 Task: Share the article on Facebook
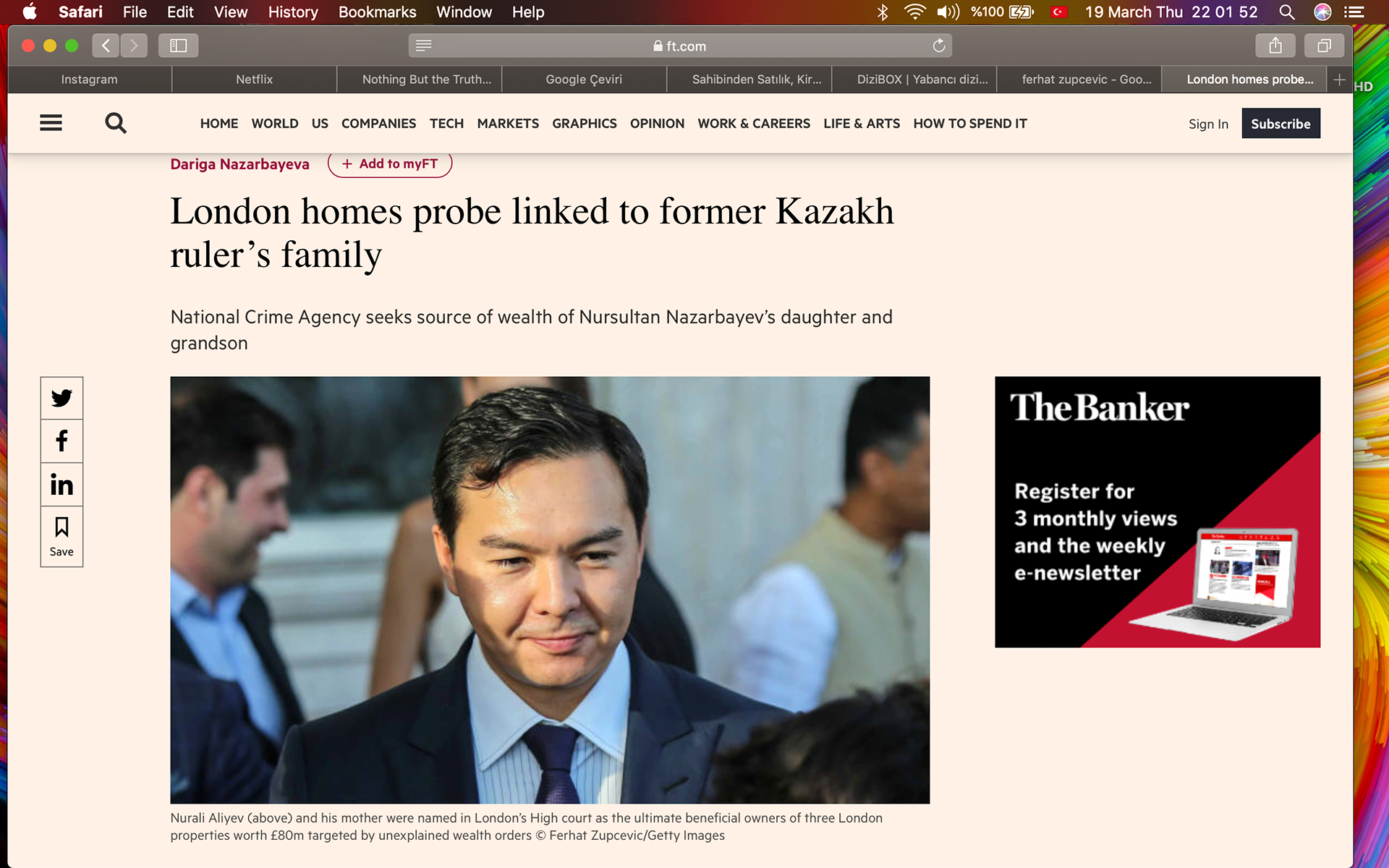click(x=61, y=441)
